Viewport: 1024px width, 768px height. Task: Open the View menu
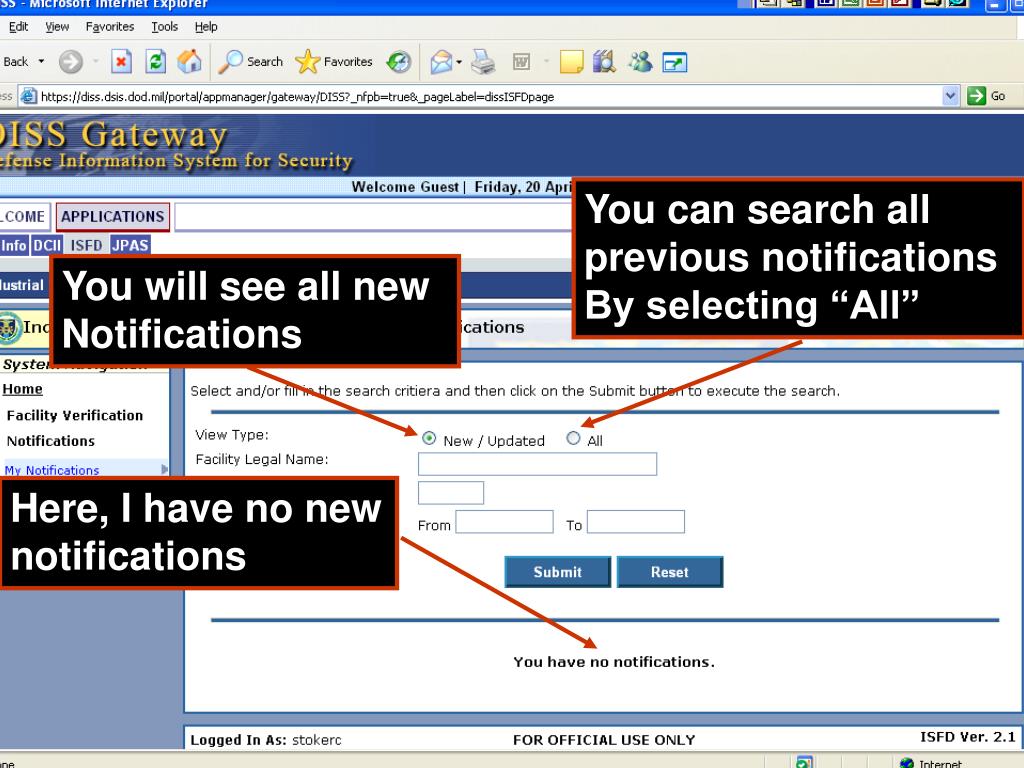coord(57,27)
